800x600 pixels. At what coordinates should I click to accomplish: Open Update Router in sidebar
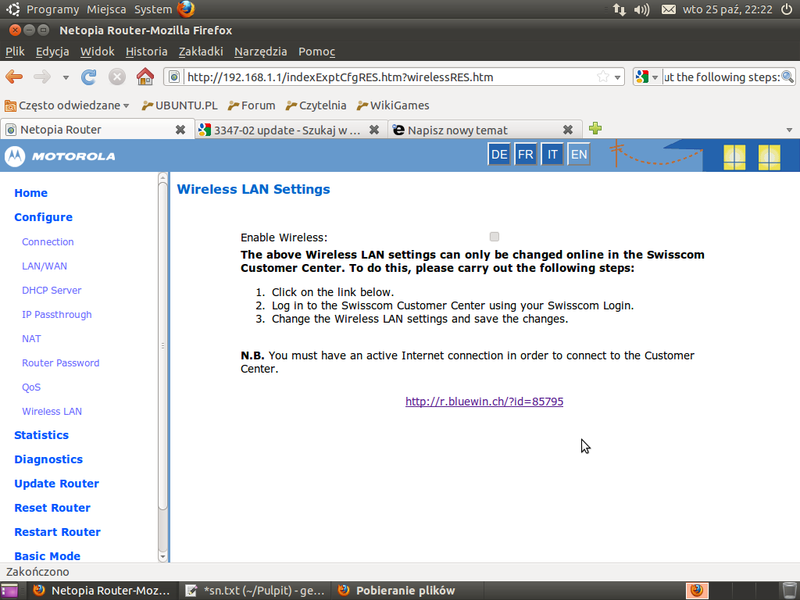click(57, 484)
